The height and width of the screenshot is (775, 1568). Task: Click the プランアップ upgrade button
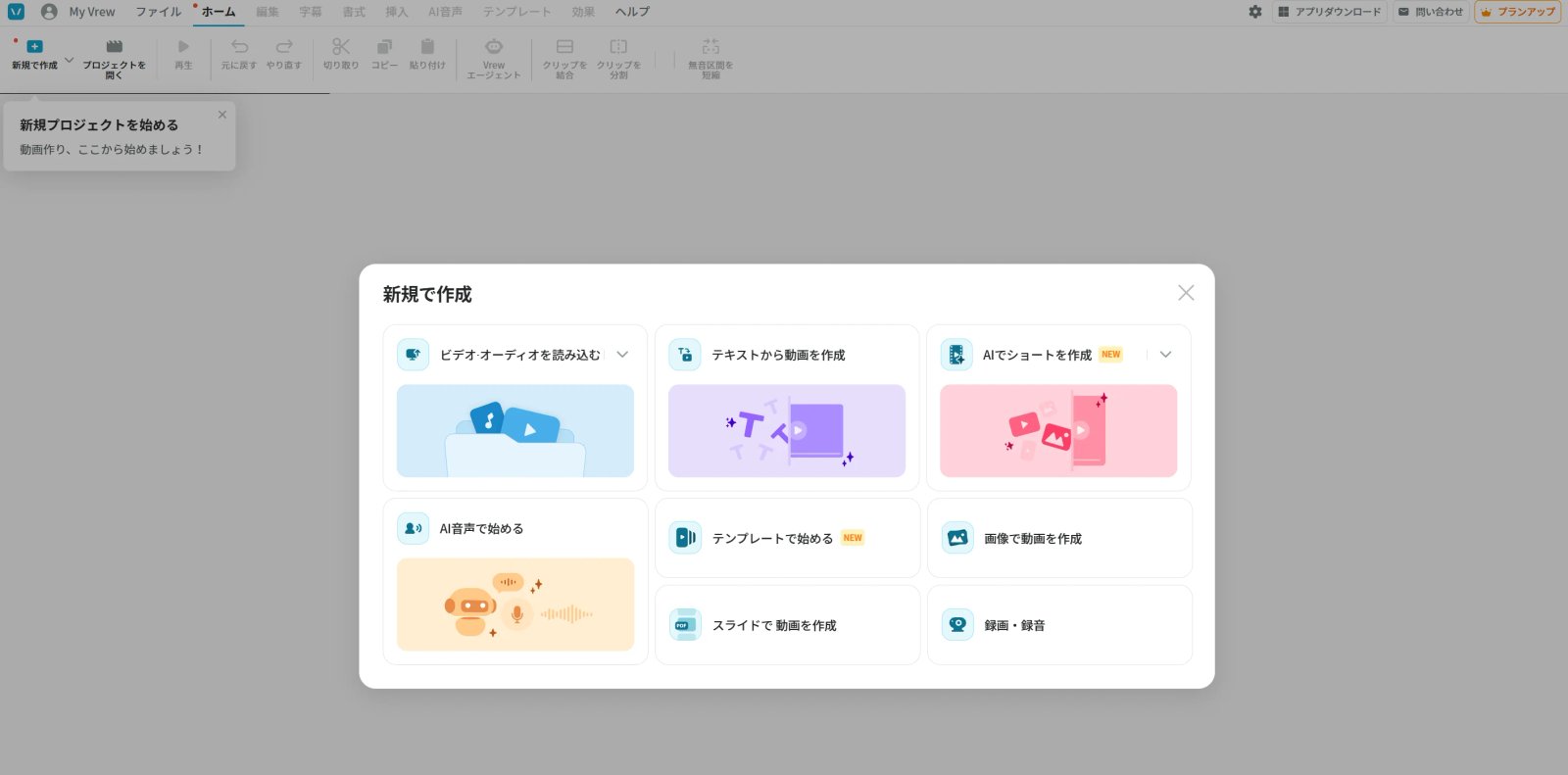pyautogui.click(x=1518, y=12)
